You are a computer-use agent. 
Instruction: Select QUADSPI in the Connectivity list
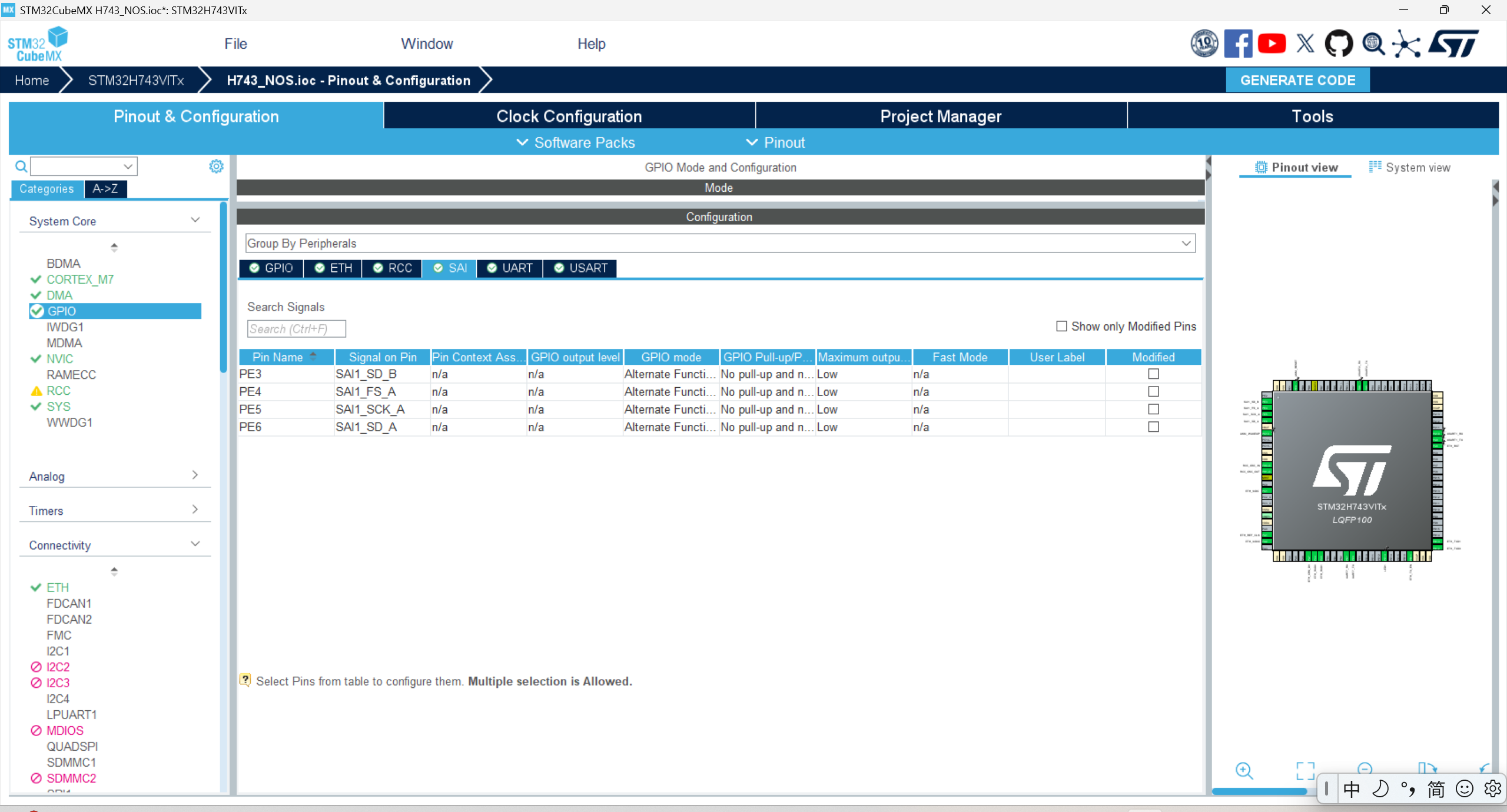pyautogui.click(x=72, y=746)
